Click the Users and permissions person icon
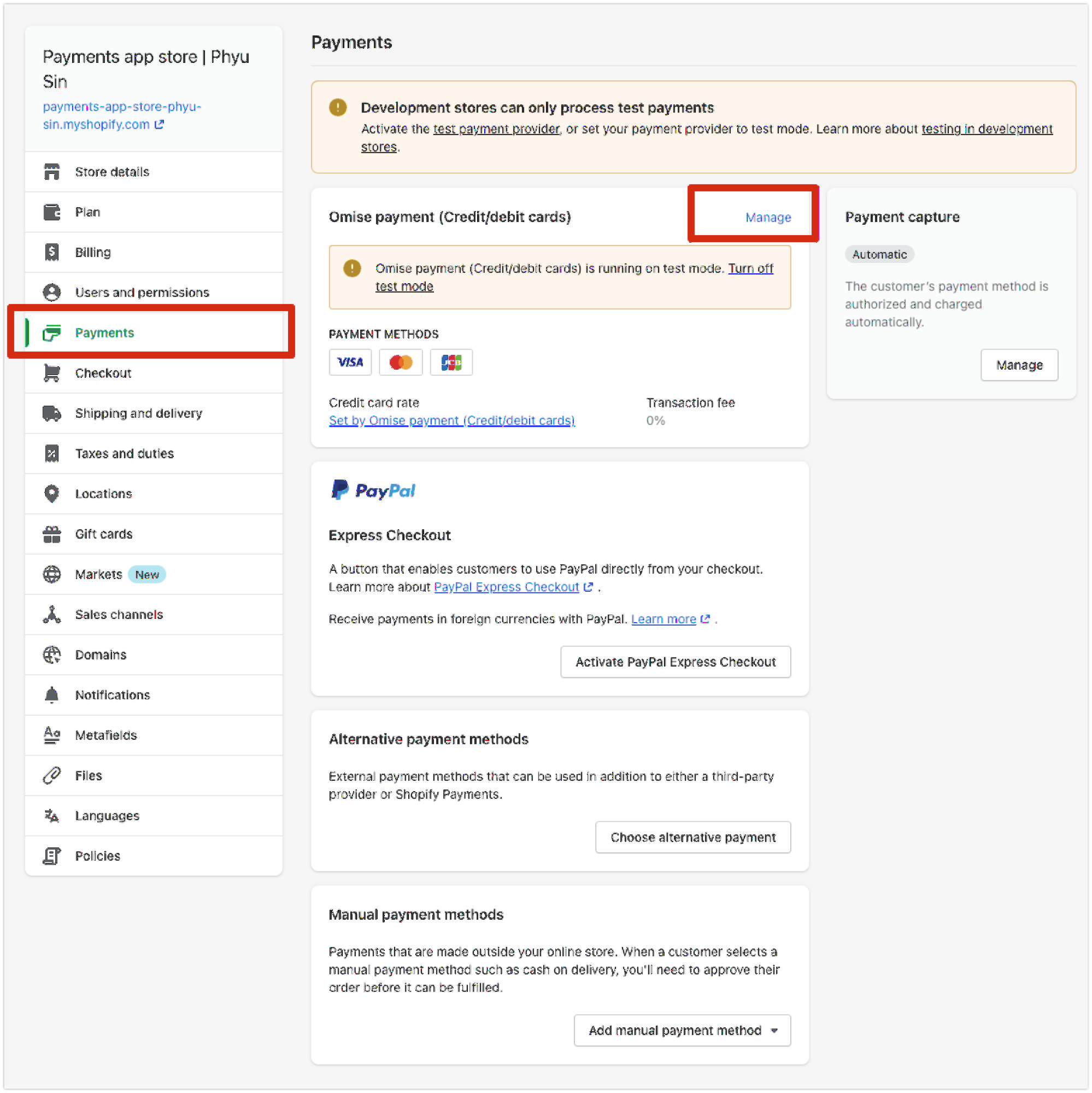The image size is (1092, 1093). pyautogui.click(x=52, y=292)
